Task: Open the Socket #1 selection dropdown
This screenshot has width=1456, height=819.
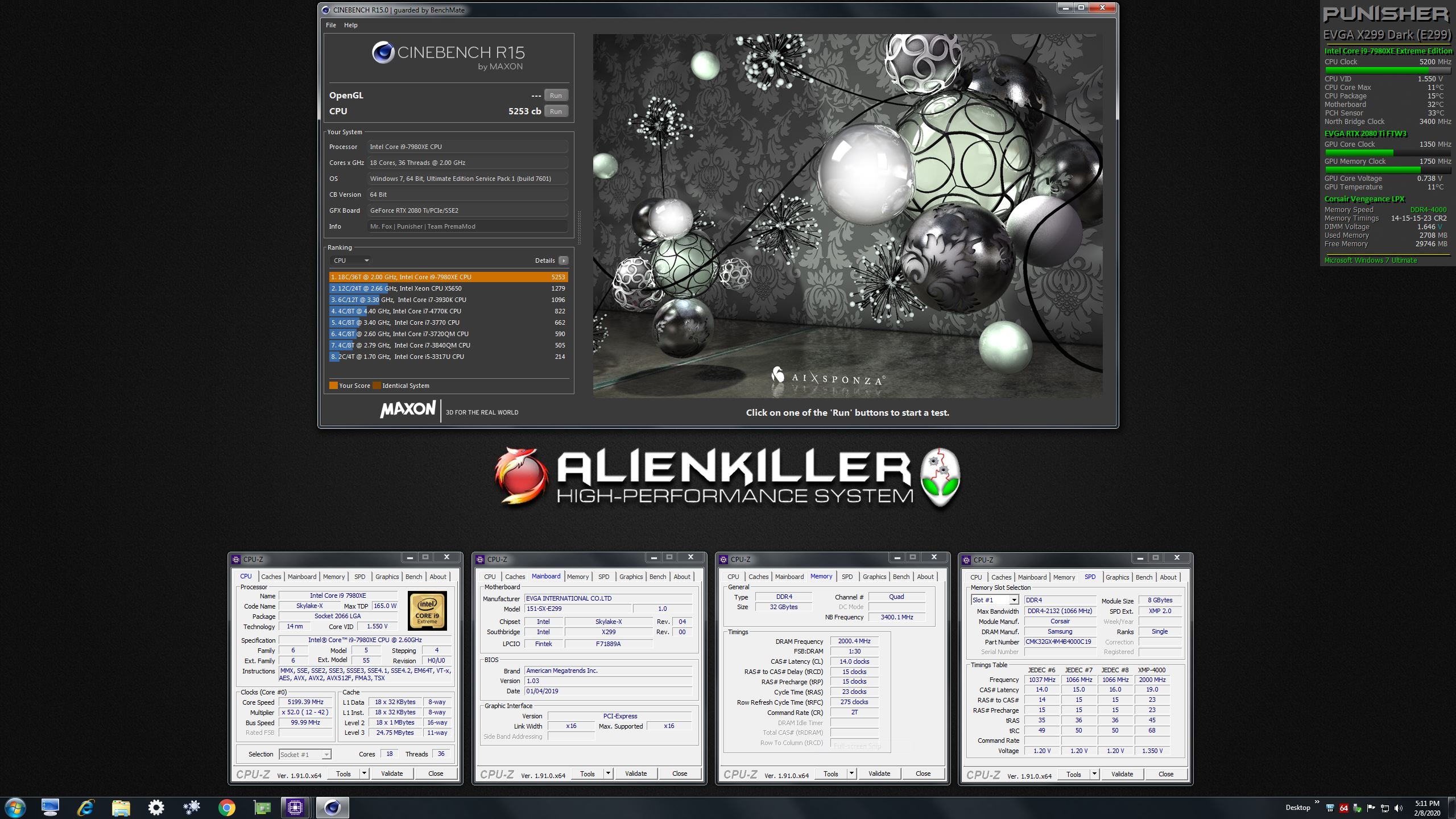Action: (326, 755)
